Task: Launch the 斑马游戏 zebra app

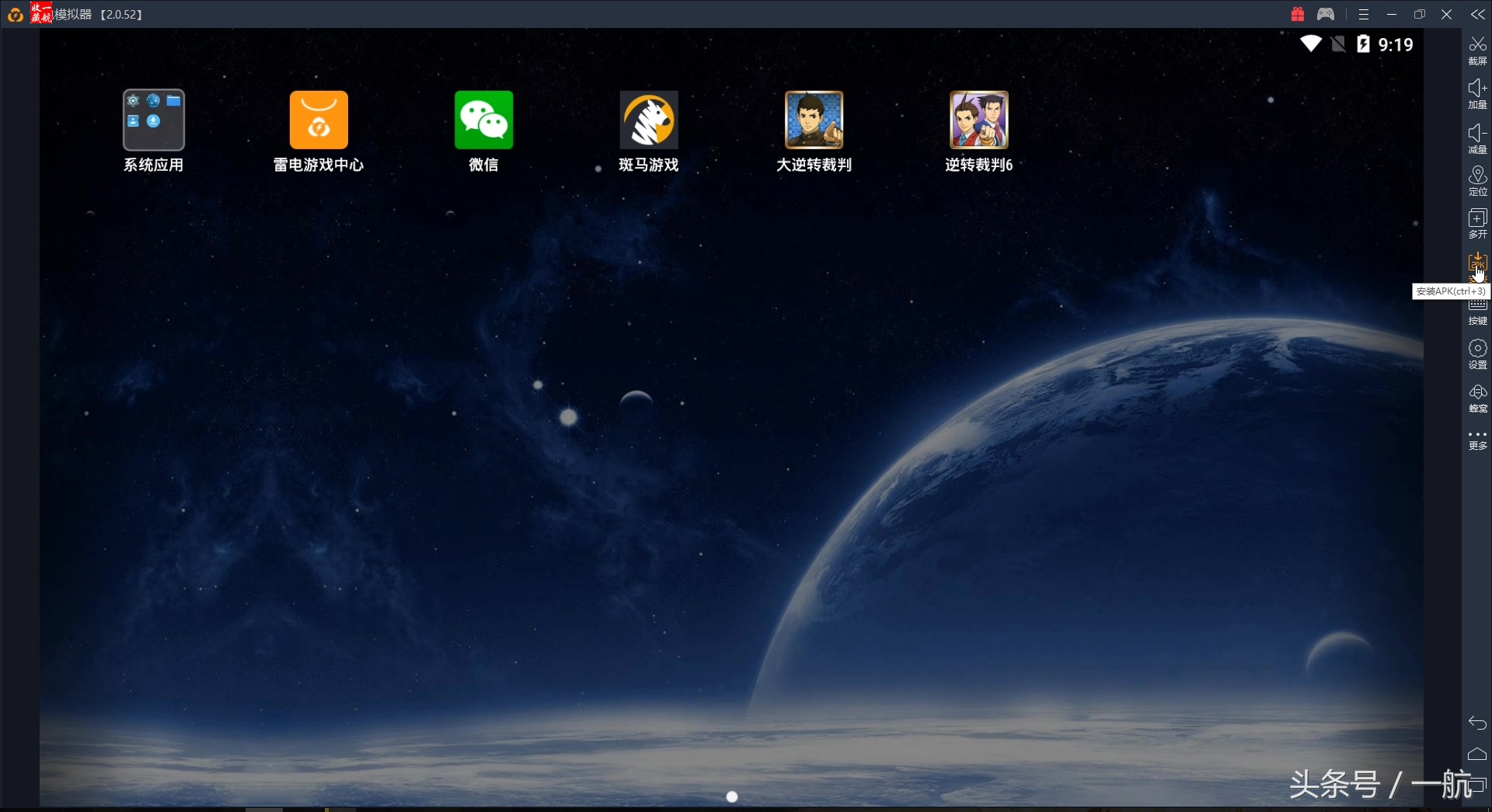Action: pyautogui.click(x=649, y=120)
